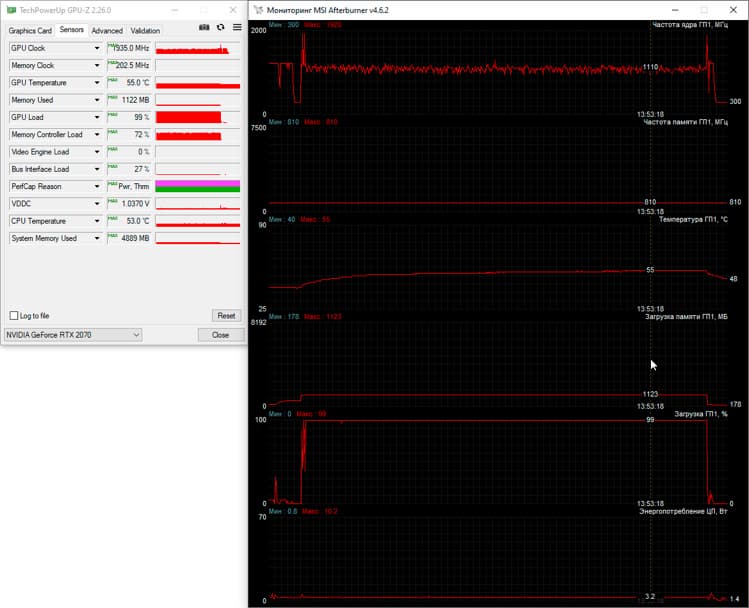Image resolution: width=749 pixels, height=608 pixels.
Task: Click the GPU Clock value 1935.0 MHz
Action: pos(131,48)
